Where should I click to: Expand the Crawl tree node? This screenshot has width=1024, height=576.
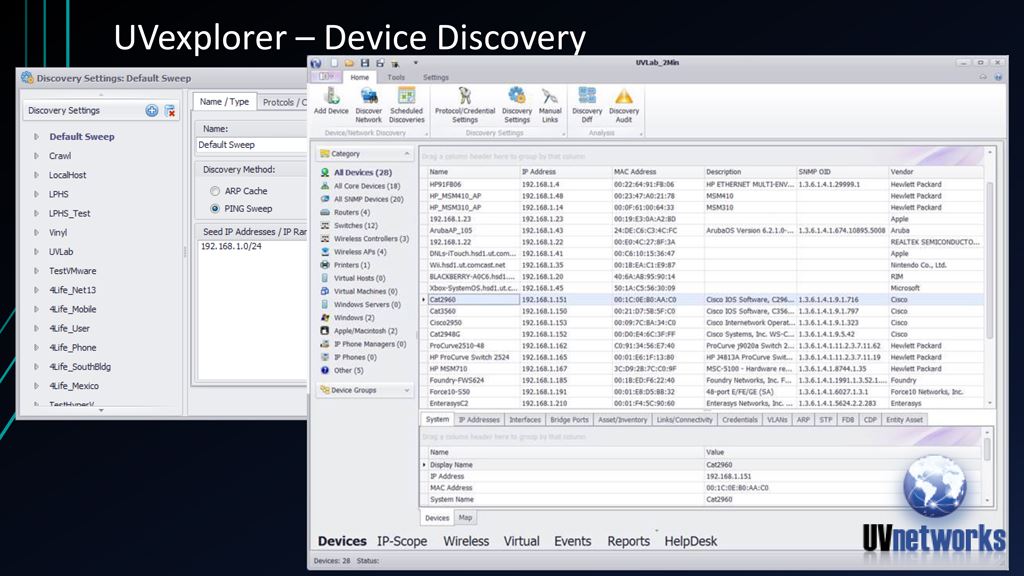click(37, 156)
